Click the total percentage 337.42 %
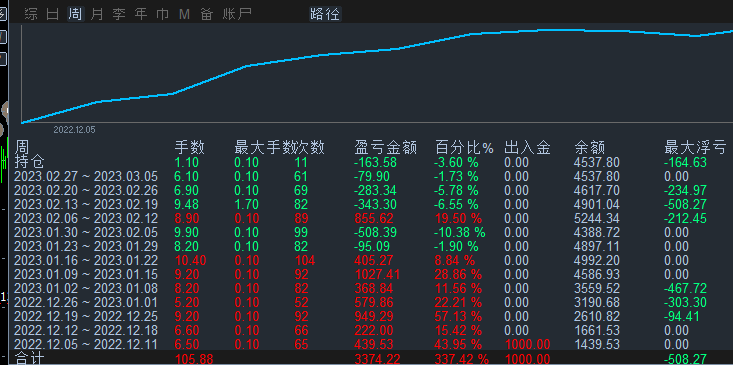 point(462,359)
